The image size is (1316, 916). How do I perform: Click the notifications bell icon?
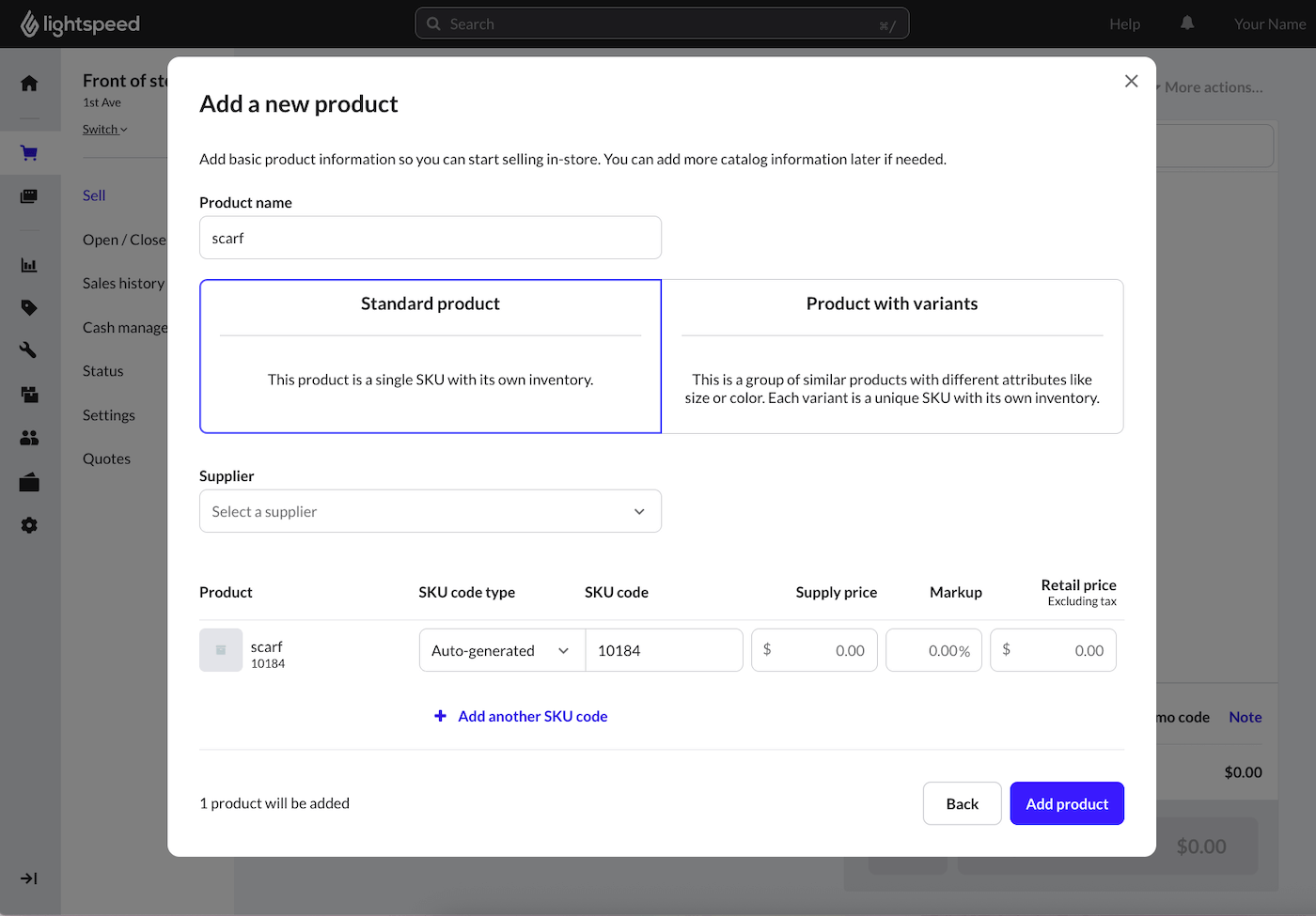tap(1187, 23)
